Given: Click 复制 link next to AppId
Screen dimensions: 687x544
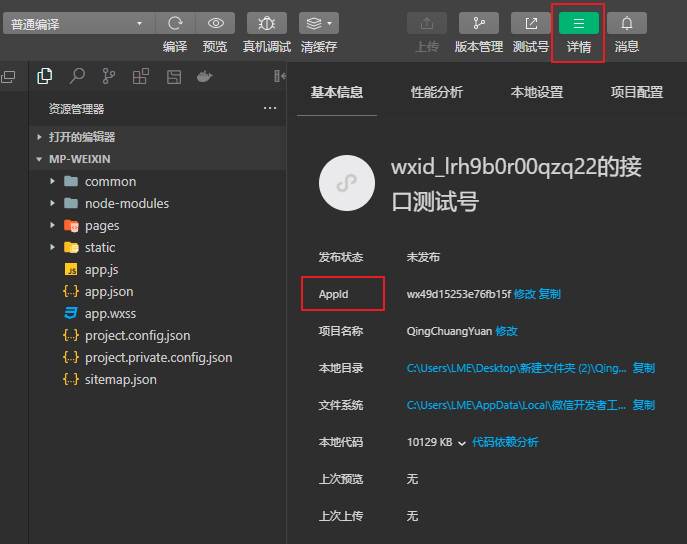Looking at the screenshot, I should (x=549, y=294).
